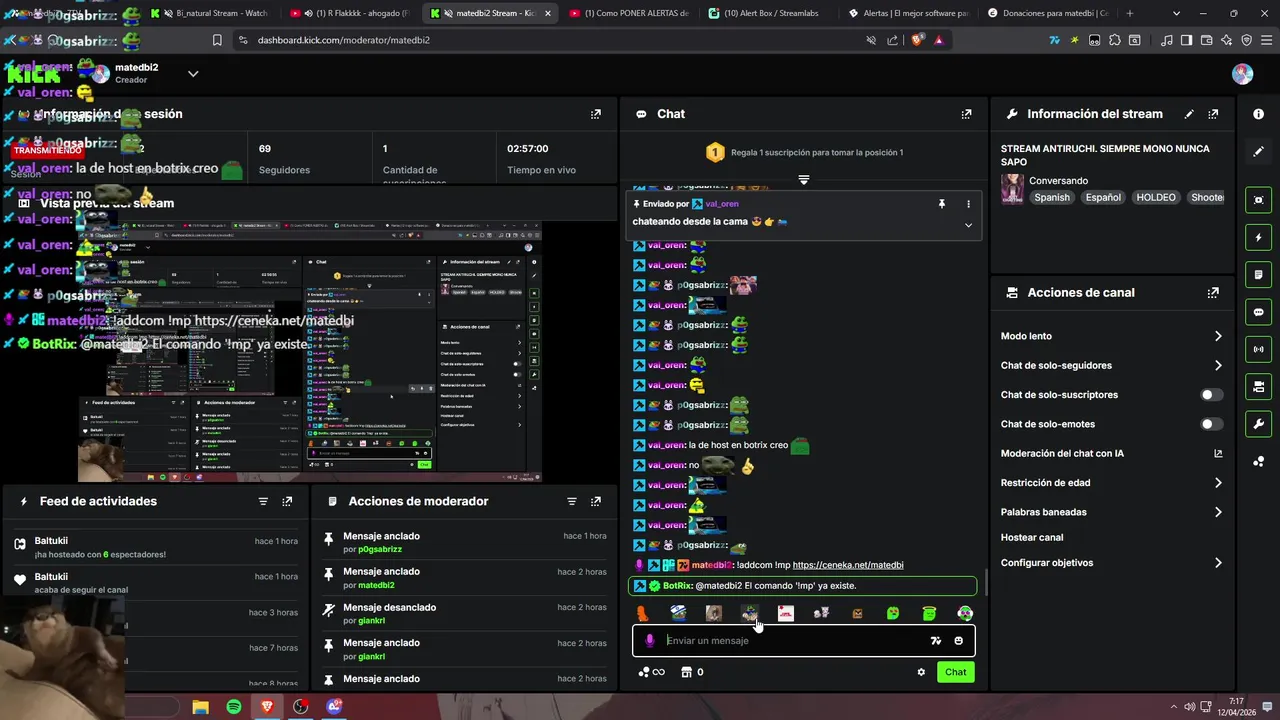Expand Chat de solo-seguidores settings
The width and height of the screenshot is (1280, 720).
1218,365
